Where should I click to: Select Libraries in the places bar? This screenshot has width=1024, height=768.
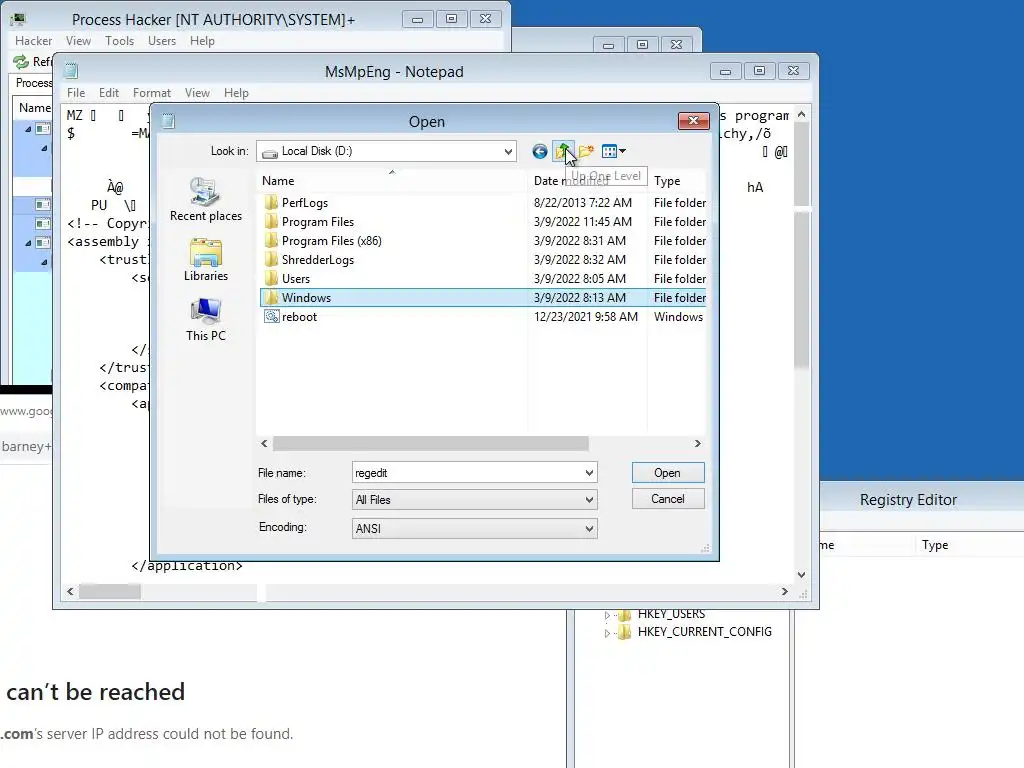click(x=206, y=260)
